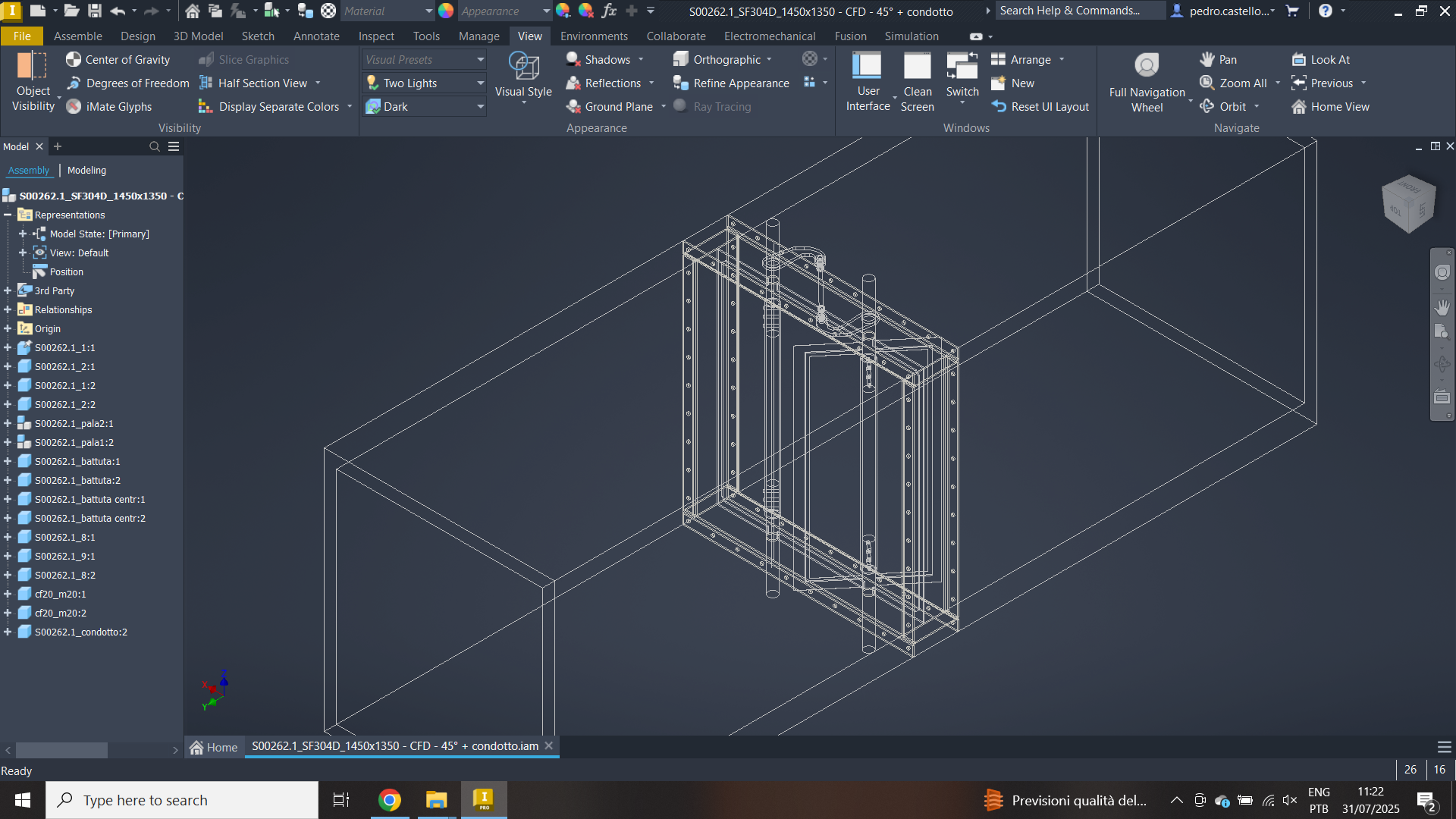Click Refine Appearance button

[731, 83]
